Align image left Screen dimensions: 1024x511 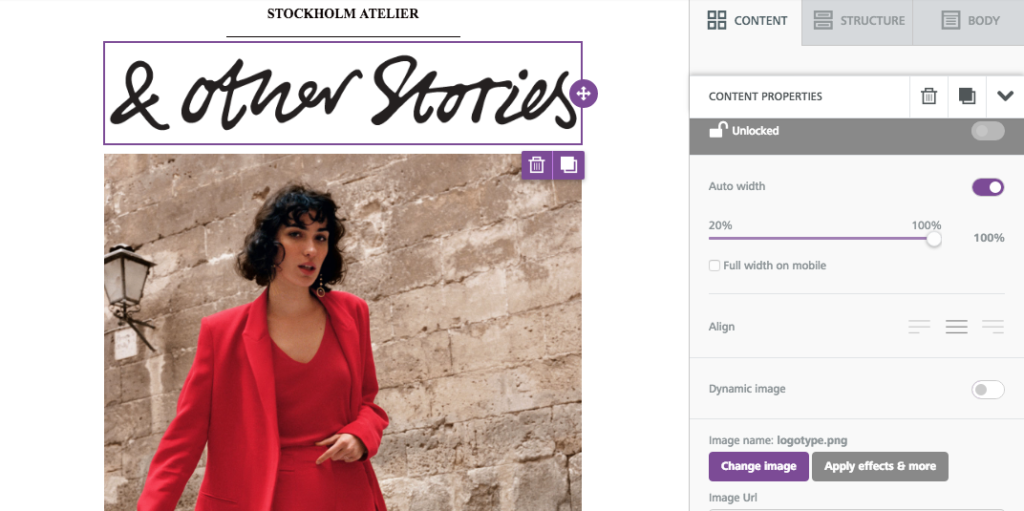[x=919, y=327]
